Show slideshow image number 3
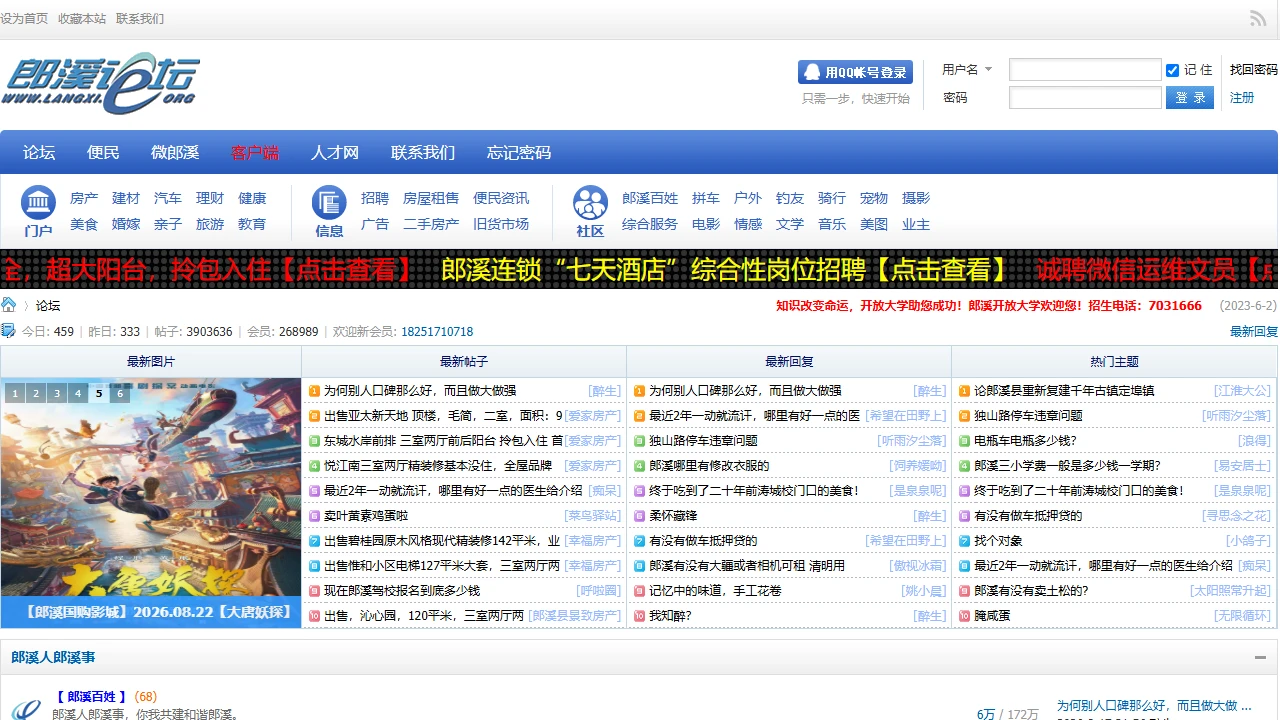The width and height of the screenshot is (1280, 720). [x=57, y=394]
